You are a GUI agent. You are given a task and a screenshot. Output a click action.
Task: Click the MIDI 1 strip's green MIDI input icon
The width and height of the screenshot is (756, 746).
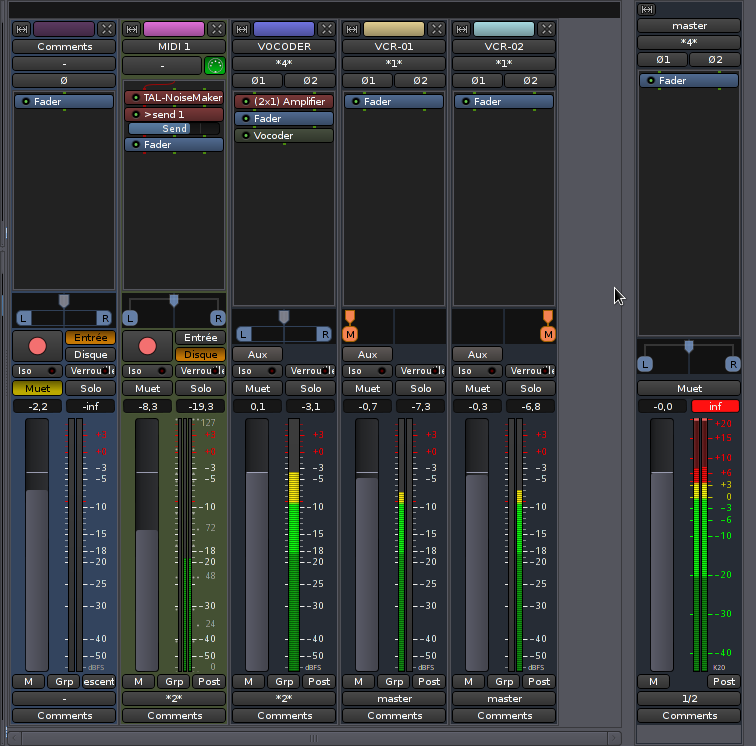[x=215, y=66]
